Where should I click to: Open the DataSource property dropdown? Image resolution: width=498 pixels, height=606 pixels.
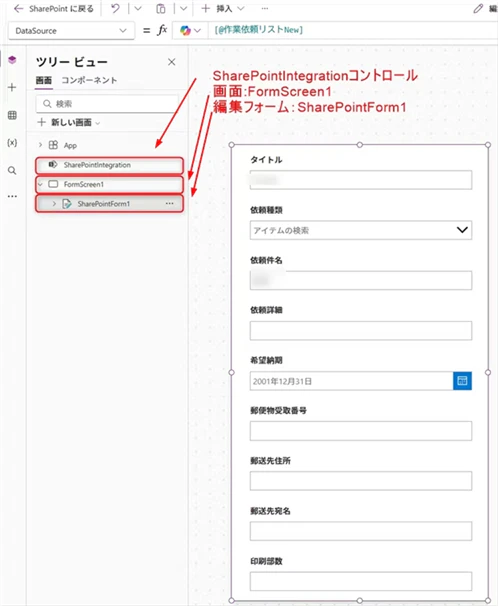click(x=71, y=31)
